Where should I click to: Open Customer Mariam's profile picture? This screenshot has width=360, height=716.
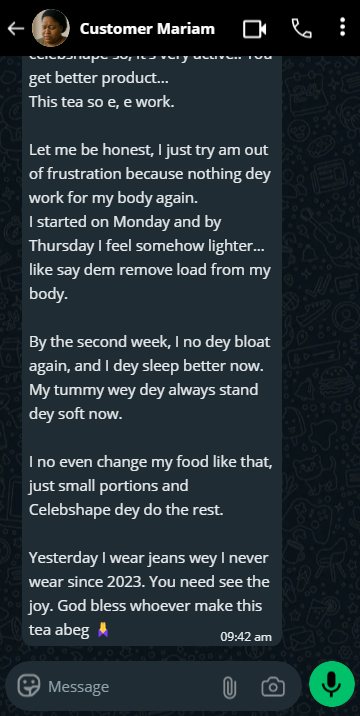pos(51,28)
